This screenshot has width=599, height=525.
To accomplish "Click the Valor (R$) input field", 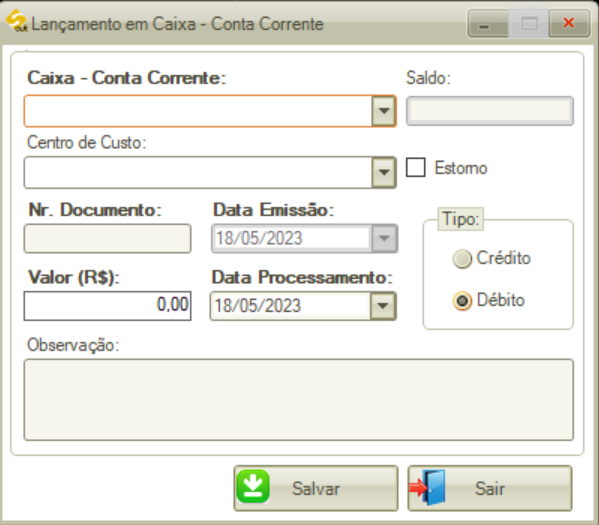I will [107, 306].
